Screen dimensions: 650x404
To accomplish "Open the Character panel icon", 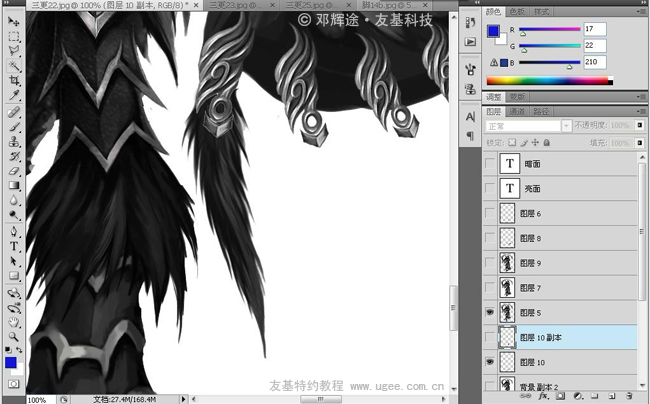I will (471, 117).
